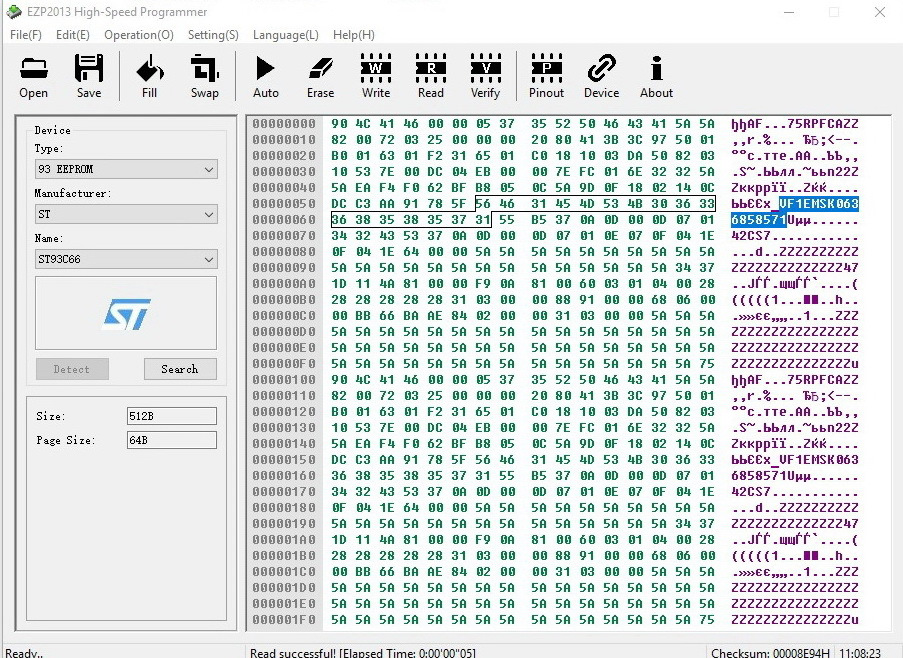
Task: Click Checksum 00008E94H in status bar
Action: pos(770,653)
